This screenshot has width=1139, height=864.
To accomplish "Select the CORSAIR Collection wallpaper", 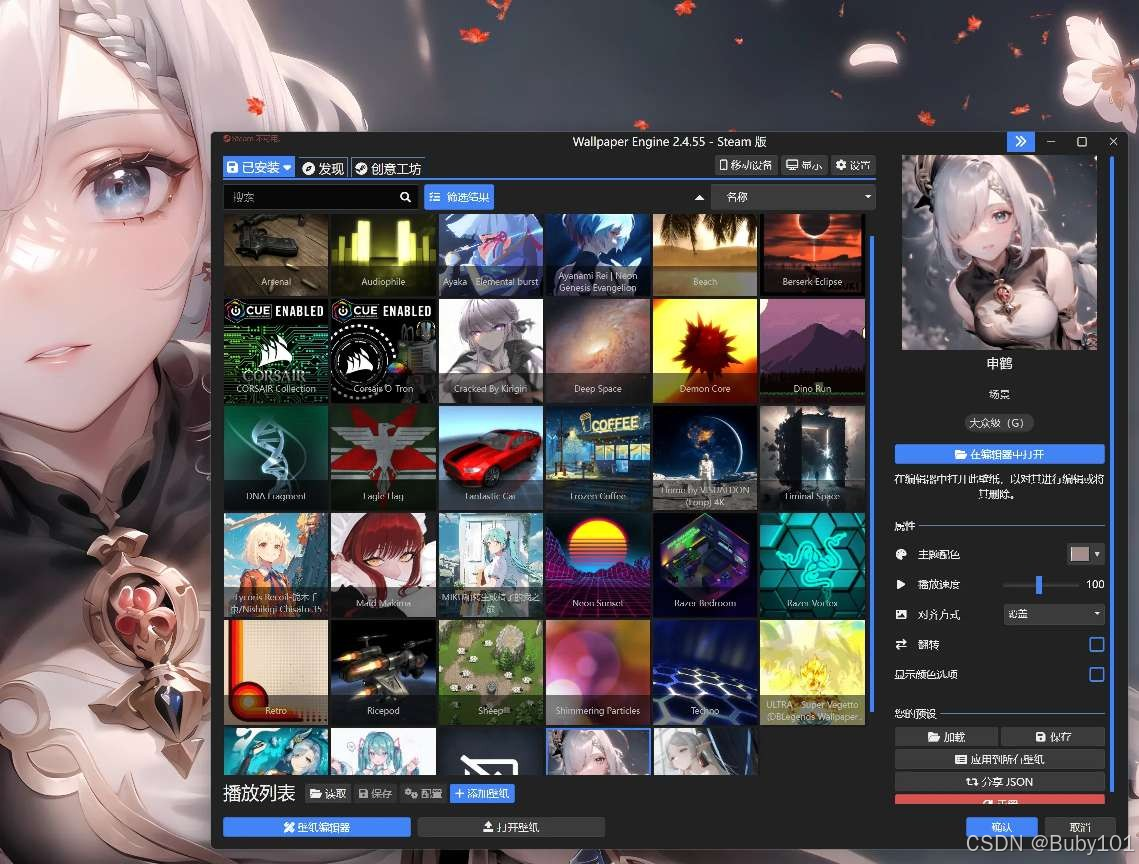I will [x=276, y=350].
